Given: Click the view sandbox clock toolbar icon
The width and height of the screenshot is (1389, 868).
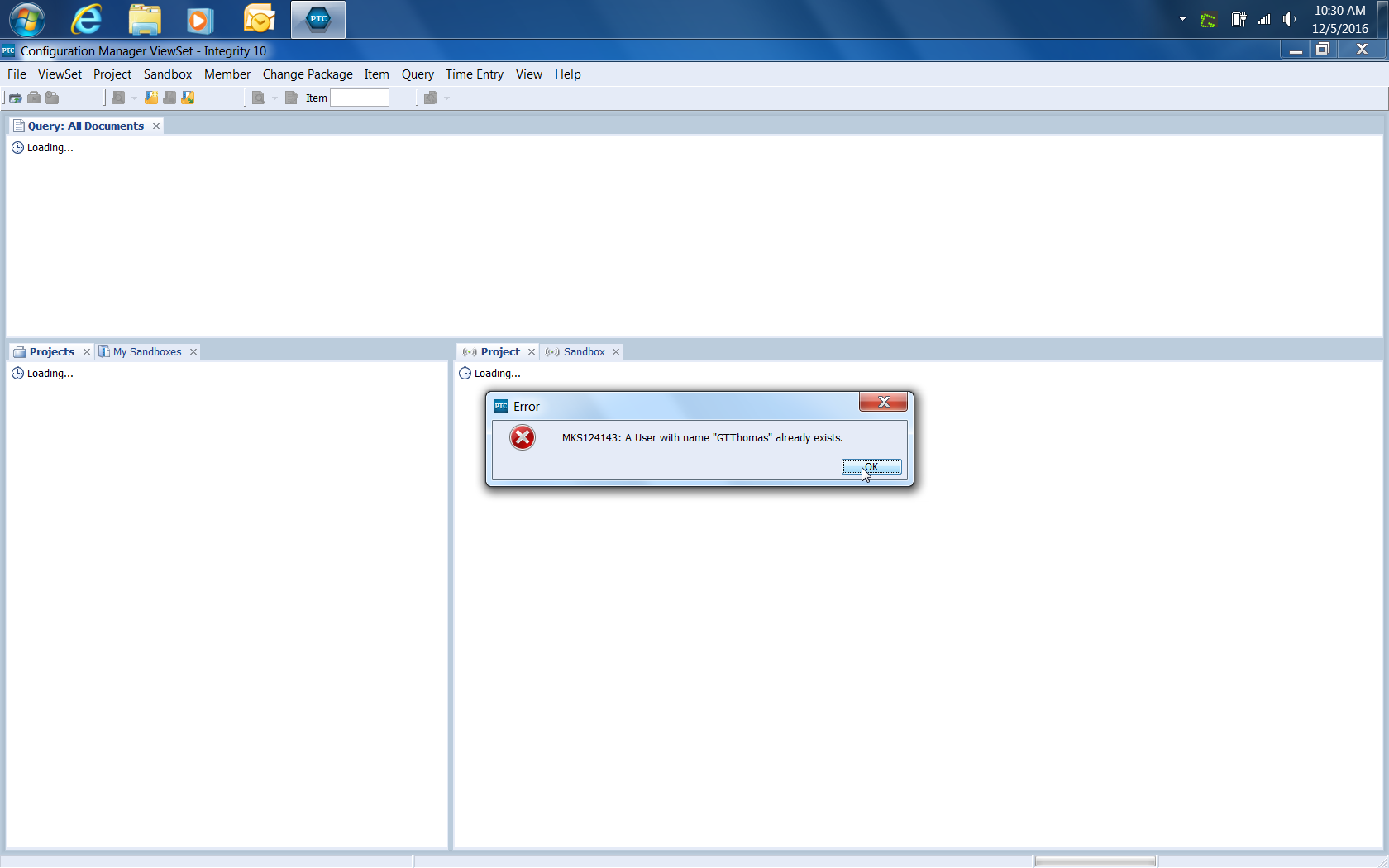Looking at the screenshot, I should pos(52,98).
